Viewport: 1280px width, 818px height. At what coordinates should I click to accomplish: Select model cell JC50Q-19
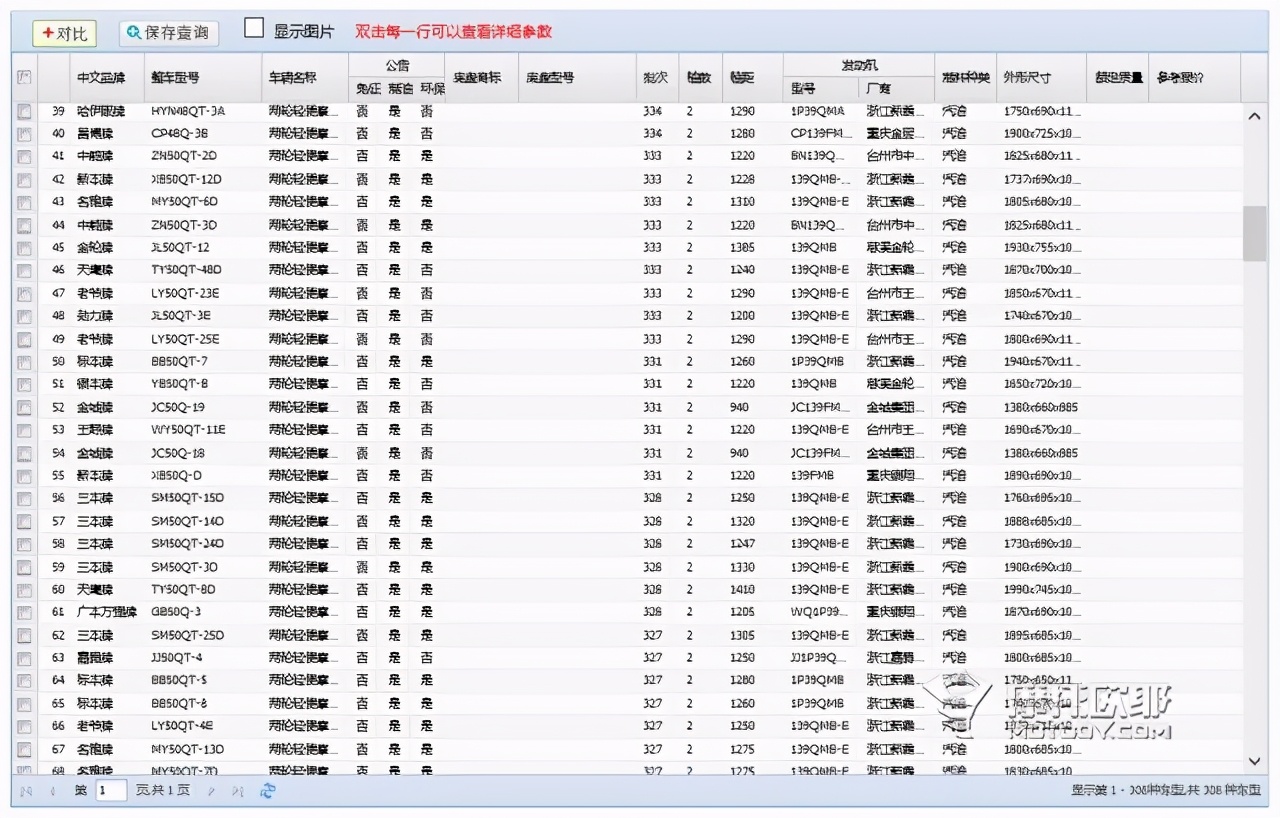[x=178, y=407]
